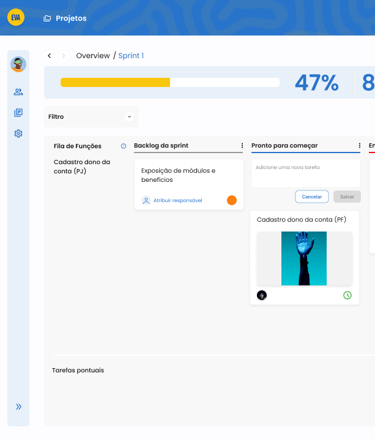Expand the Filtro dropdown
This screenshot has height=441, width=375.
click(x=91, y=117)
